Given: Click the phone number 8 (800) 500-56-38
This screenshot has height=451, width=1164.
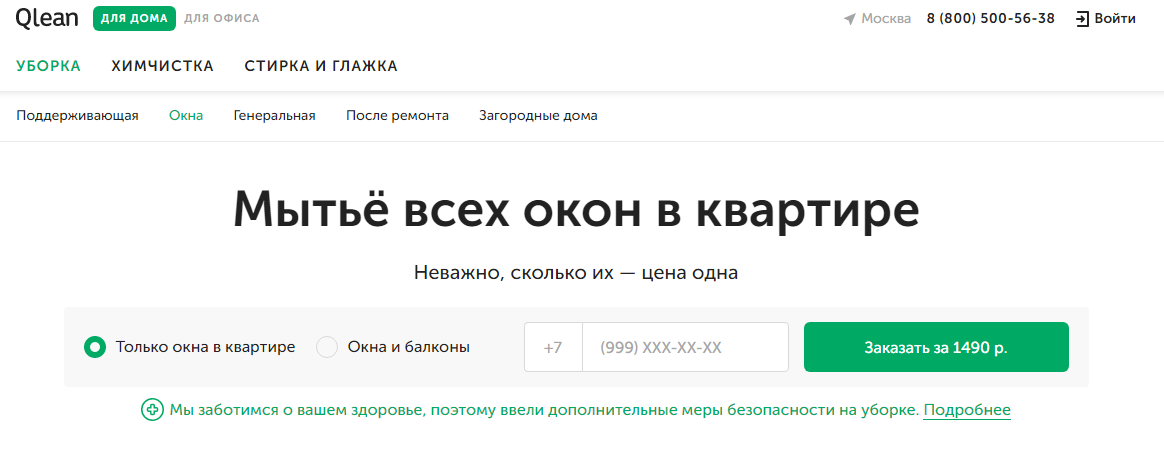Looking at the screenshot, I should (990, 19).
